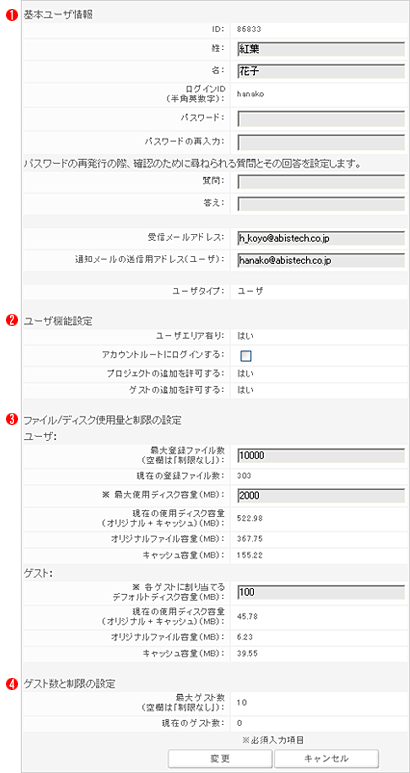Viewport: 410px width, 773px height.
Task: Click the パスワードの再入力 field
Action: 321,141
